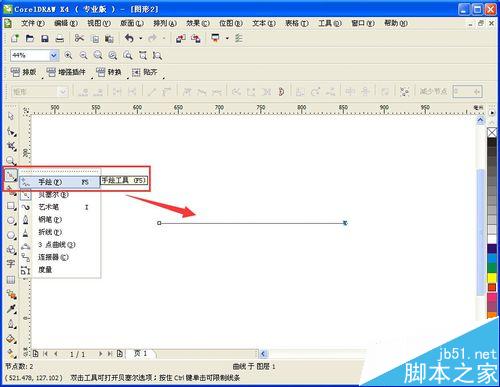Screen dimensions: 500x387
Task: Select the Crop tool in toolbox
Action: click(11, 146)
